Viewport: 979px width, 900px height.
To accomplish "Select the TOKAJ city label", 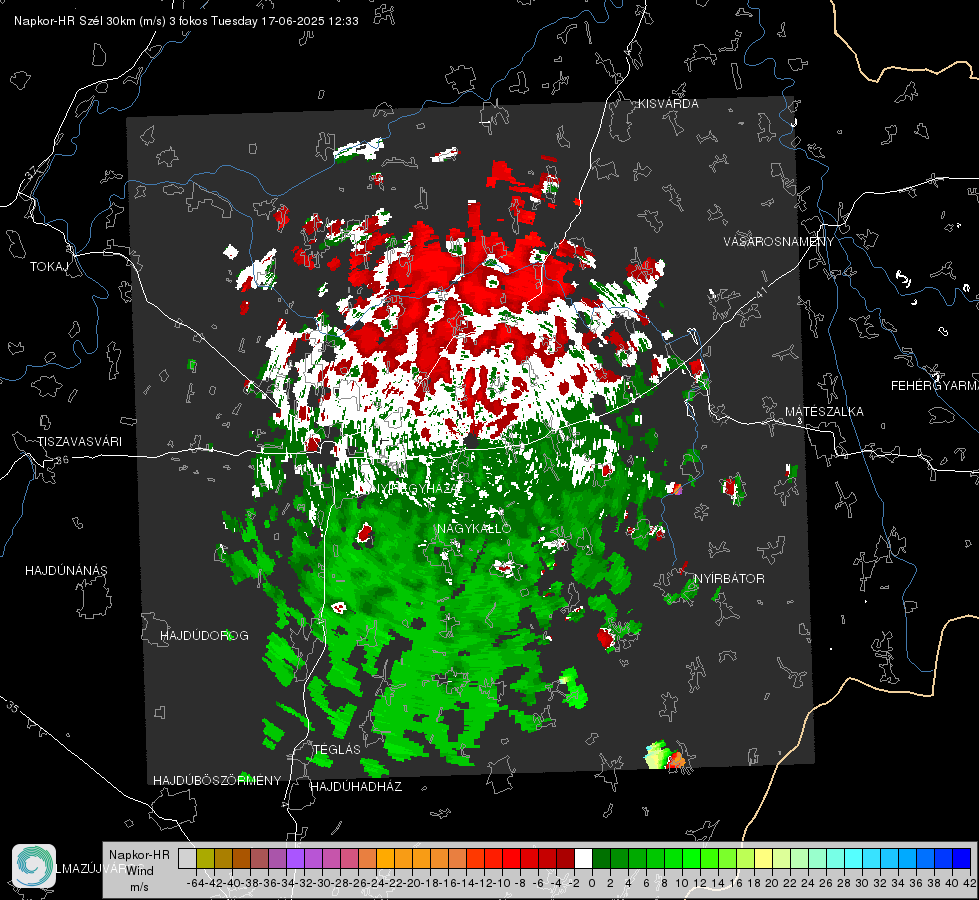I will (49, 267).
